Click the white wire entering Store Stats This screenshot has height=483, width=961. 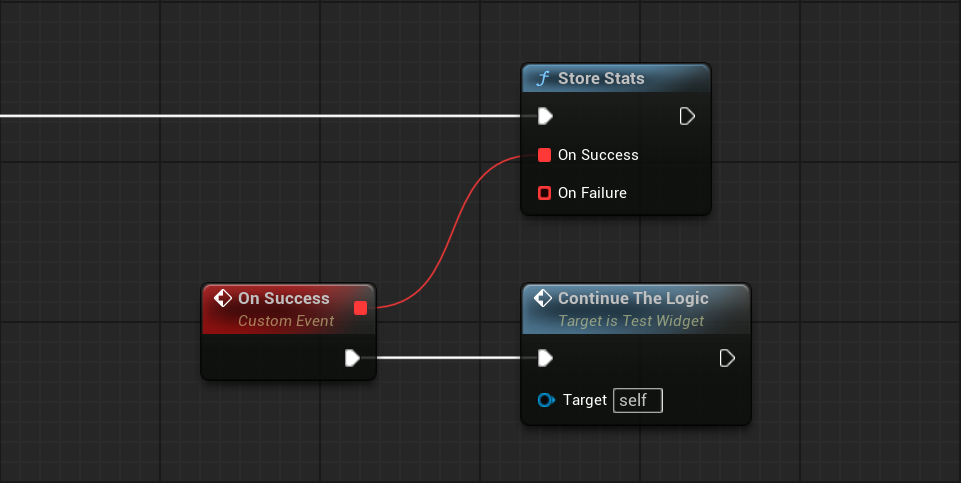(x=250, y=116)
